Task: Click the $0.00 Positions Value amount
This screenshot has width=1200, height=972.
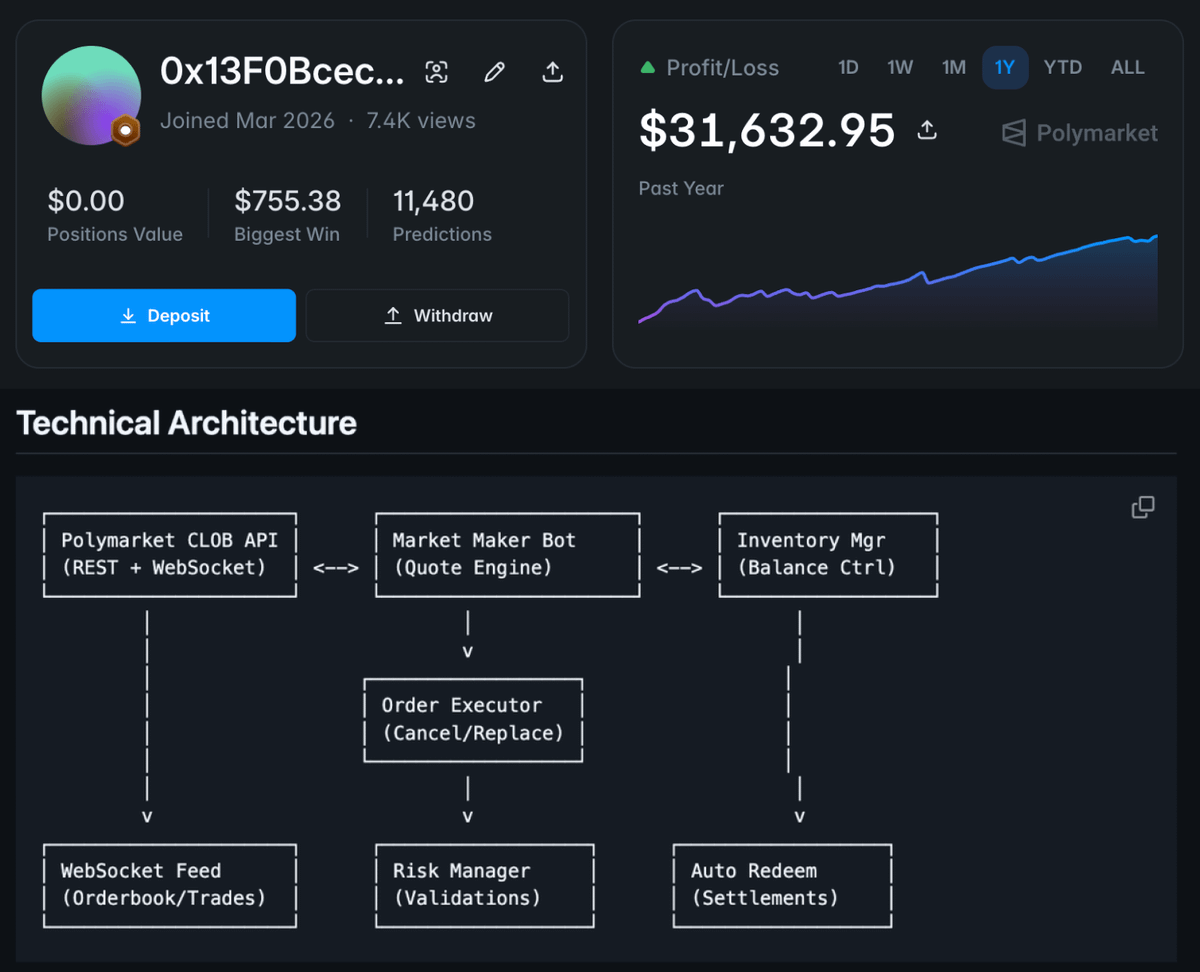Action: pyautogui.click(x=86, y=201)
